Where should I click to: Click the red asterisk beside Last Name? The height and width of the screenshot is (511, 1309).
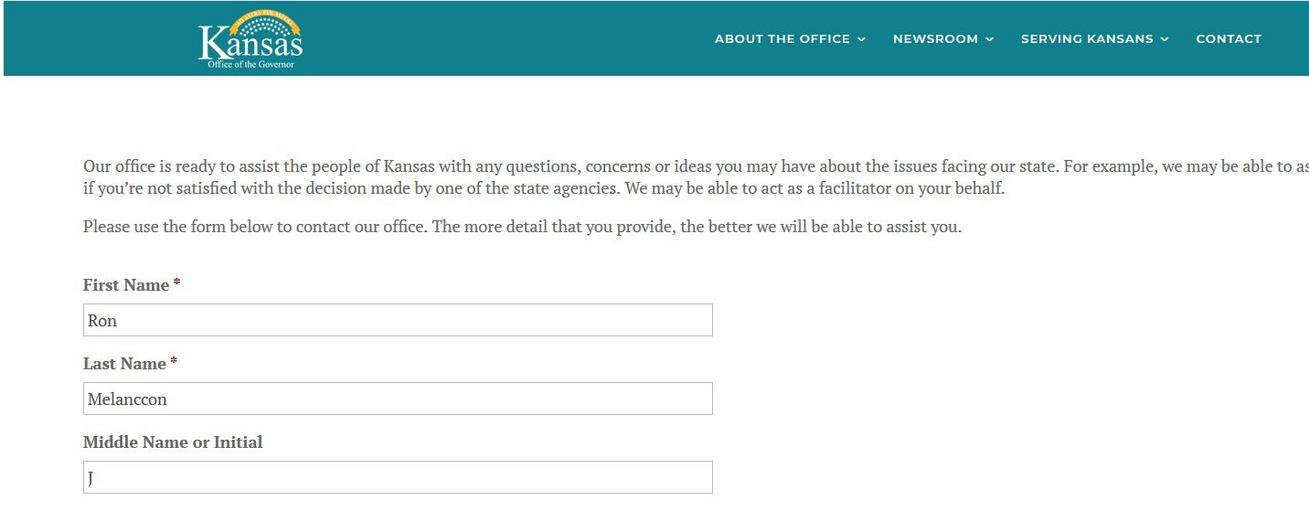coord(174,362)
